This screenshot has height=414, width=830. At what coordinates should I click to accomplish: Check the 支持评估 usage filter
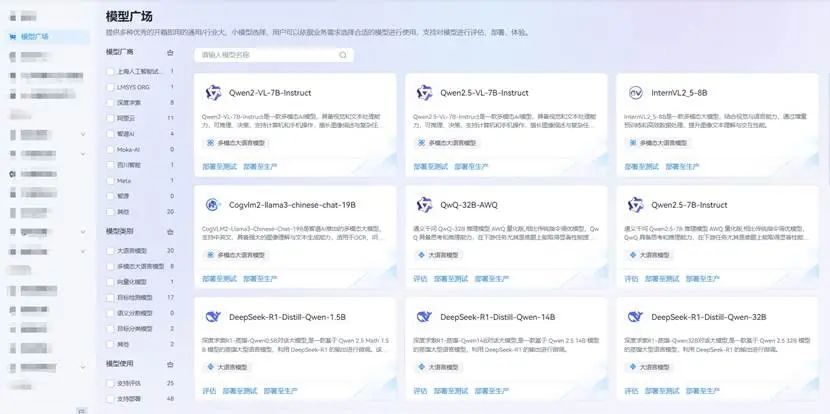tap(110, 383)
